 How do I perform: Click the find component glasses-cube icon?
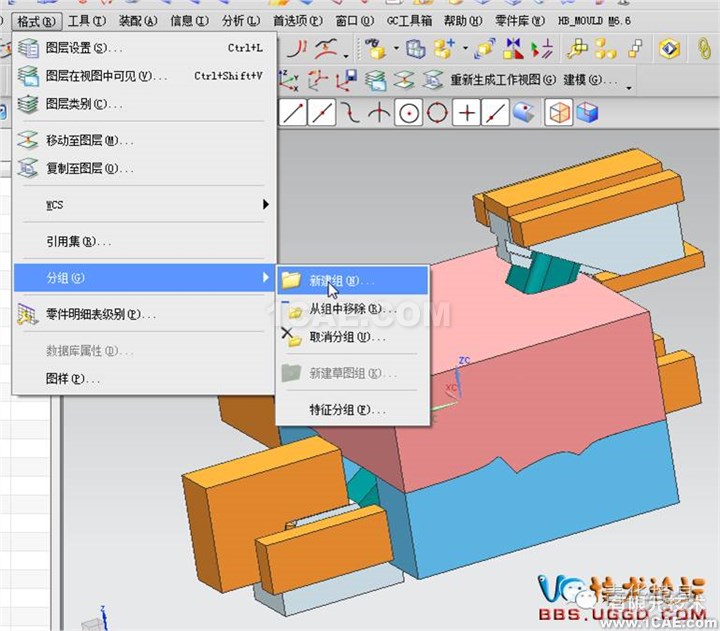pyautogui.click(x=376, y=49)
